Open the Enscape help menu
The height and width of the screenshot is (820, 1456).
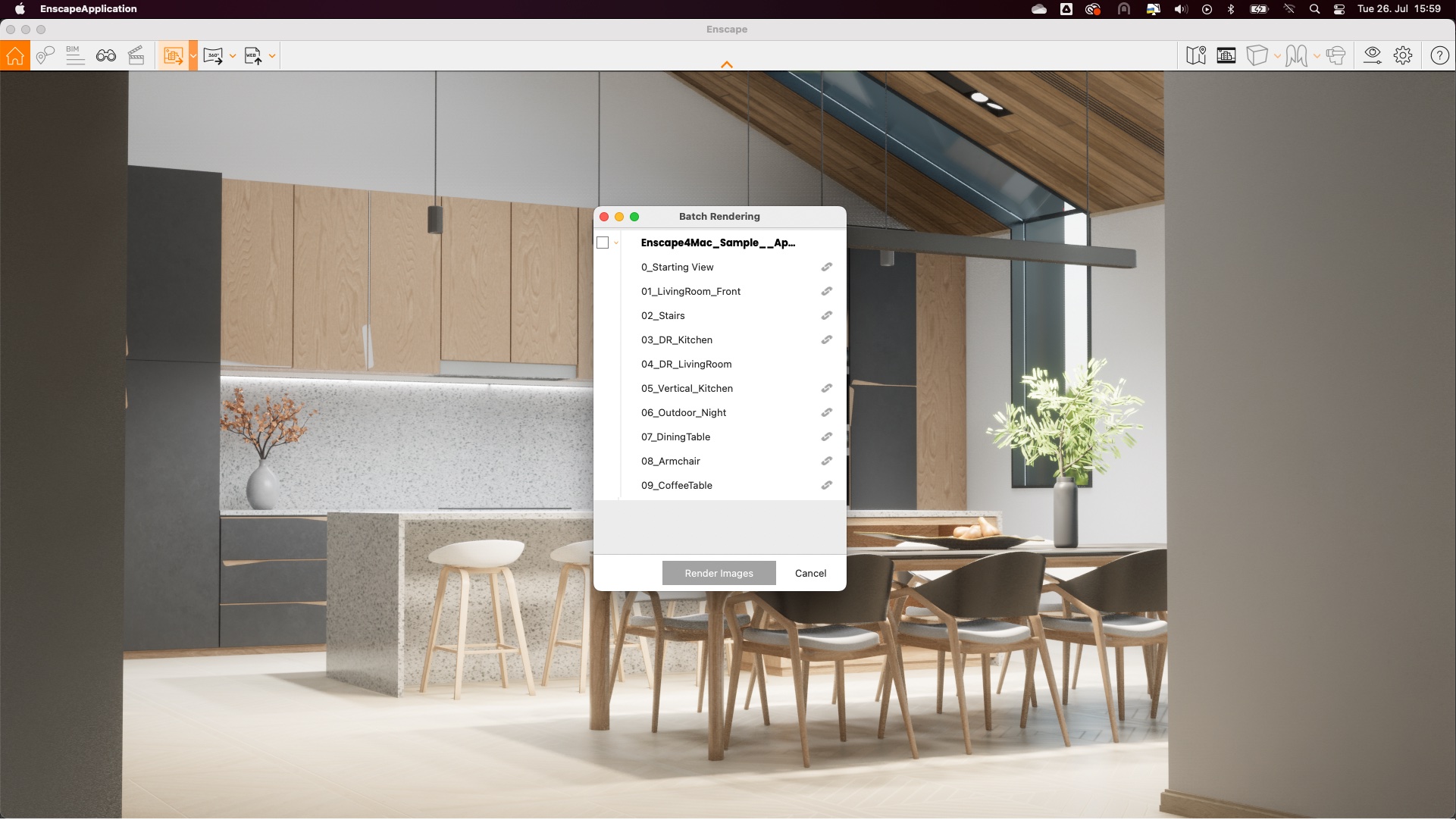pos(1439,55)
